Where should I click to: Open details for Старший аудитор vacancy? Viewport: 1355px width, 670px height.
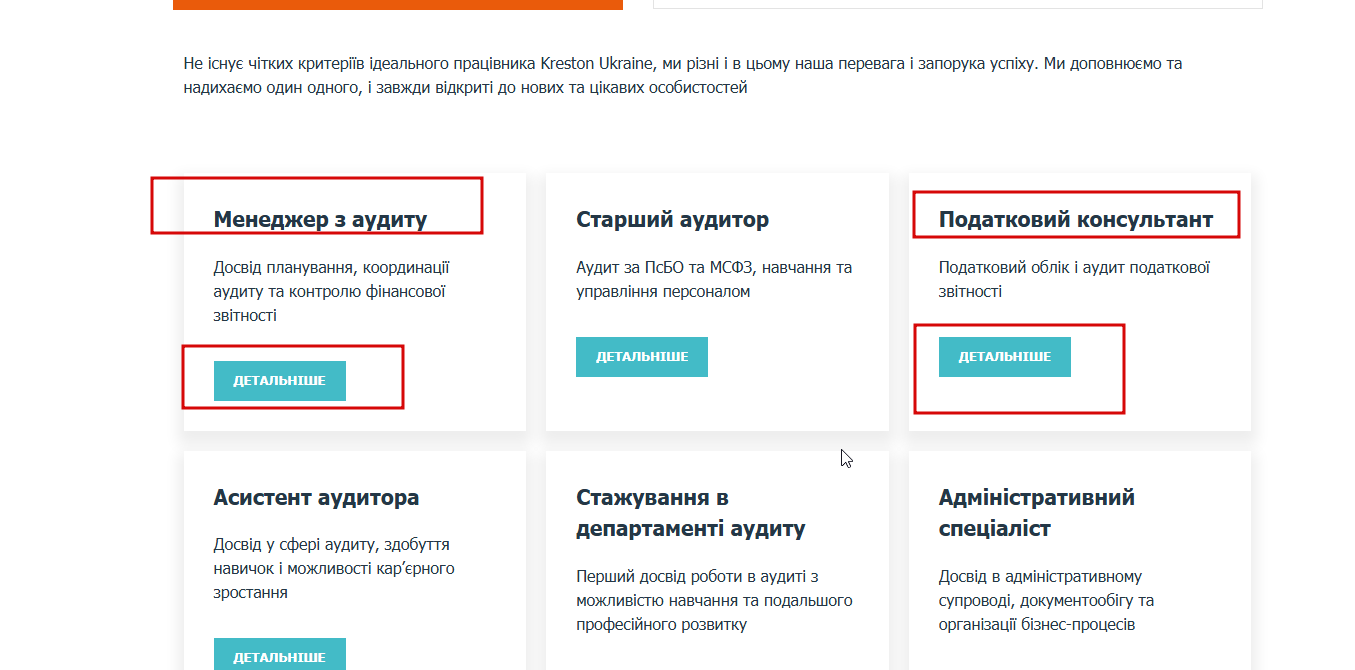click(x=642, y=357)
